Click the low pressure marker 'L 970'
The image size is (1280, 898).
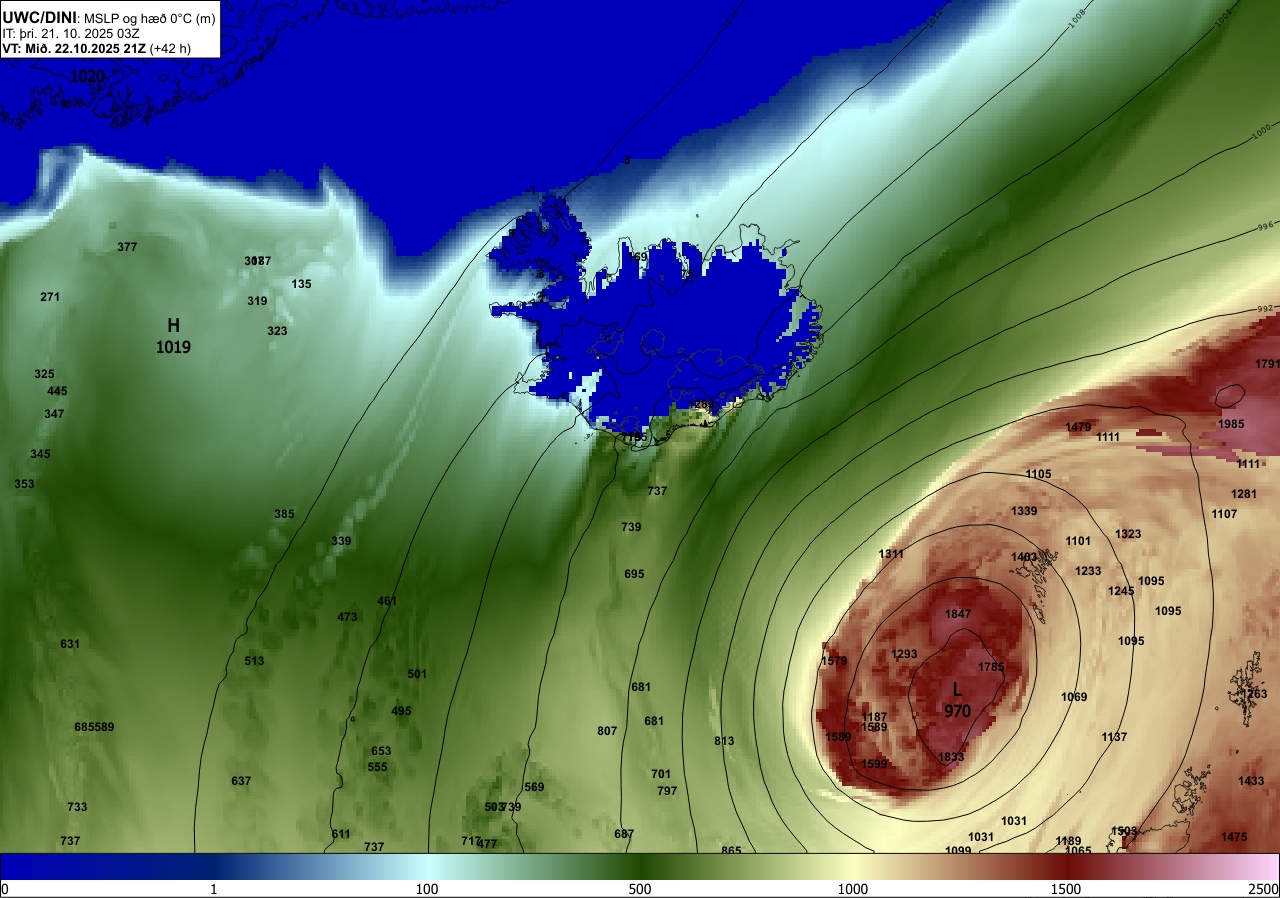957,700
